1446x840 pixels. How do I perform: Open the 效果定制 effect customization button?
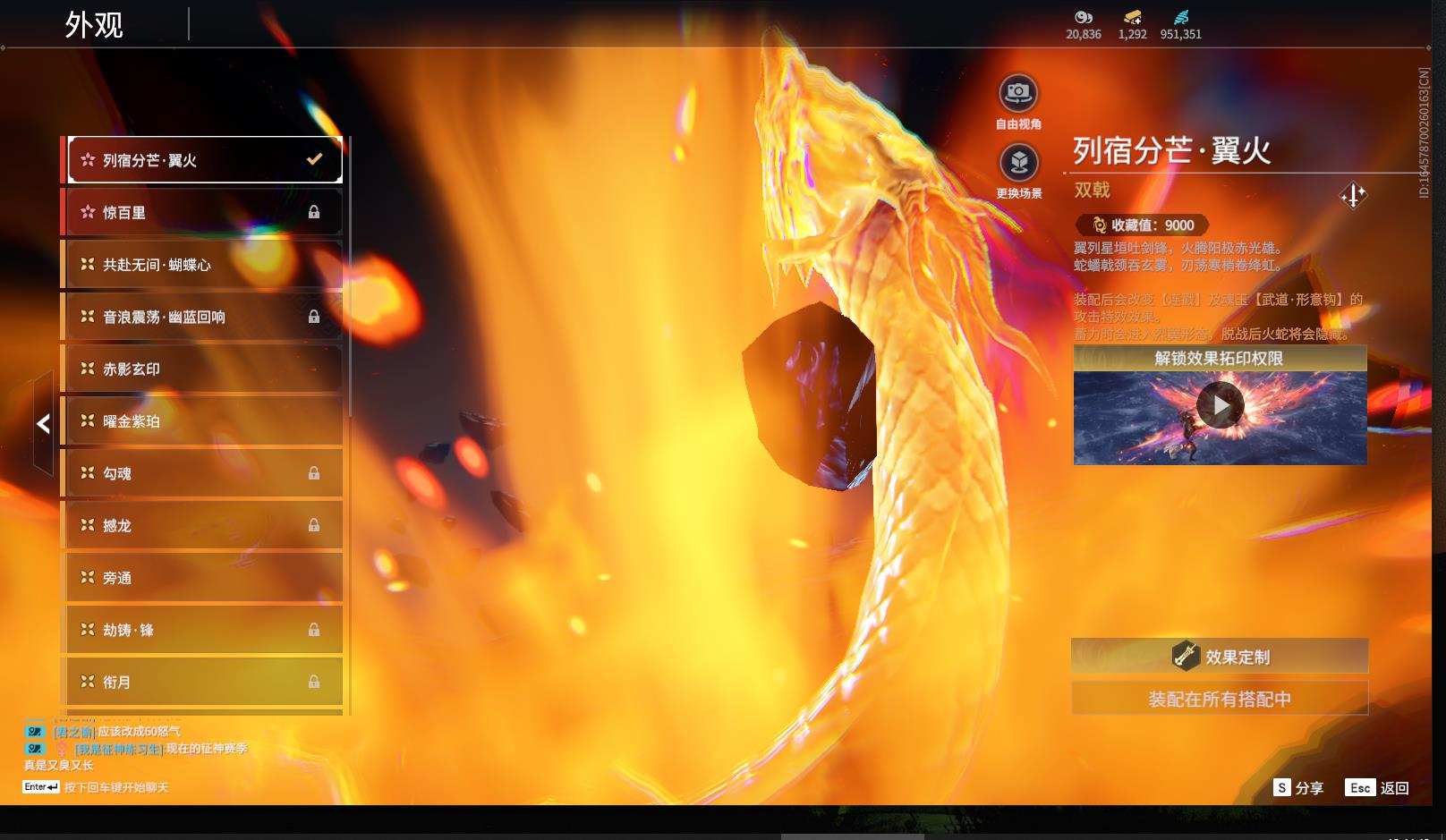pos(1220,657)
